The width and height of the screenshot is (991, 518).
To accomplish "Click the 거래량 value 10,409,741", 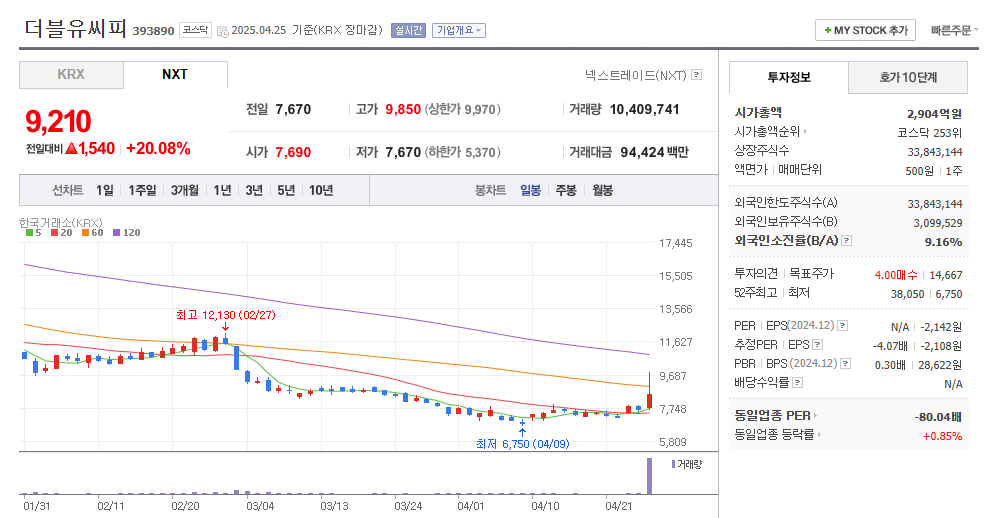I will pyautogui.click(x=644, y=109).
